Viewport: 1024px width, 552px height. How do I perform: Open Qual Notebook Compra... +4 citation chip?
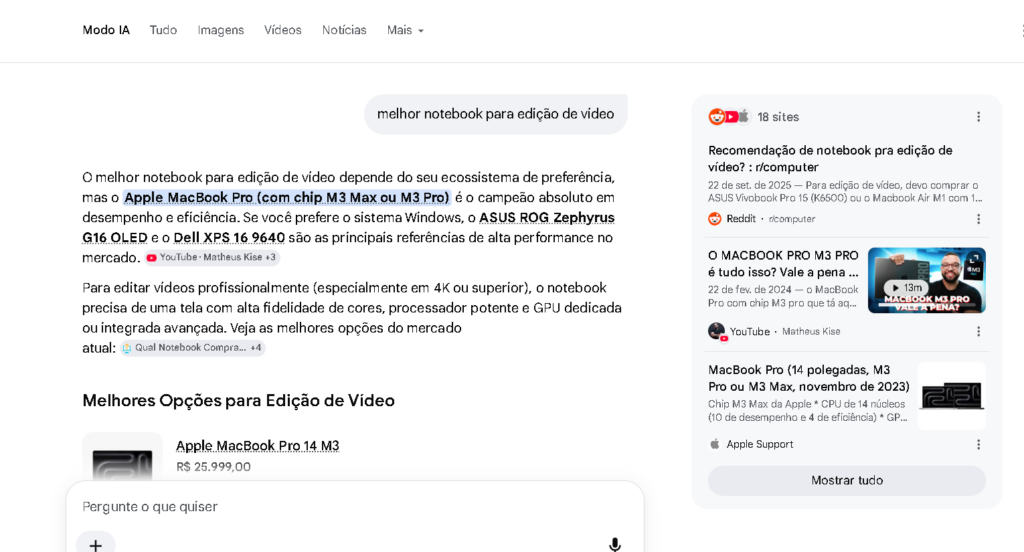point(193,348)
